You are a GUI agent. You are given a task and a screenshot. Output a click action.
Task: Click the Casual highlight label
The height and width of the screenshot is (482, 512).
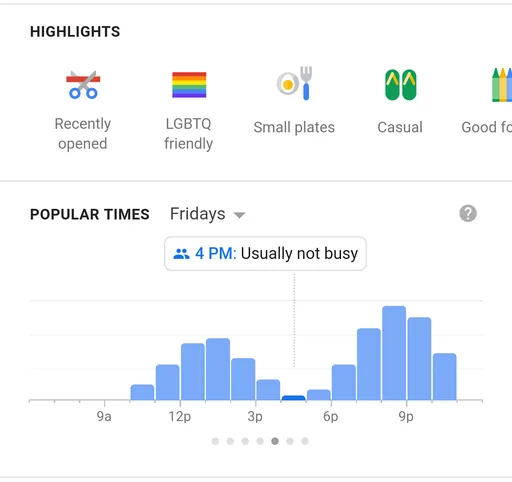click(400, 127)
